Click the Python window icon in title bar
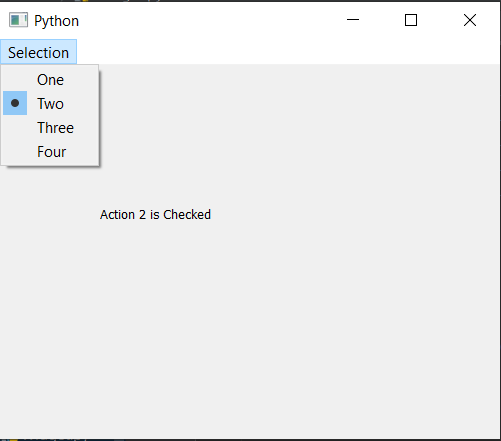The image size is (501, 441). click(18, 20)
